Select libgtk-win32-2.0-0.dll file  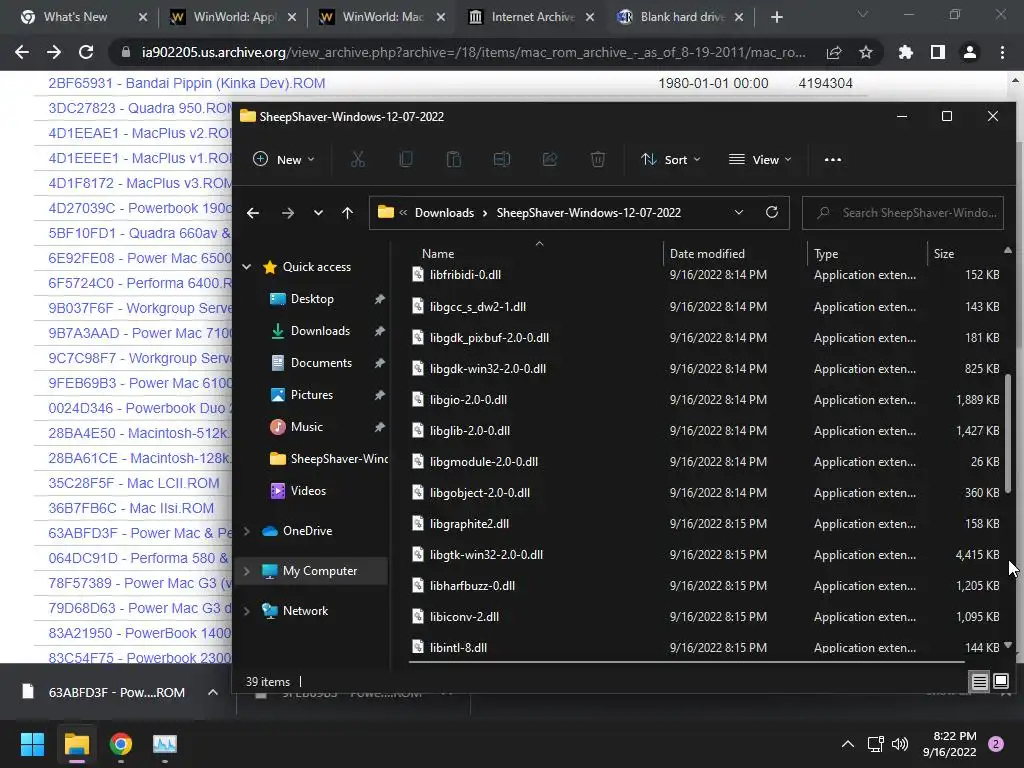click(486, 554)
